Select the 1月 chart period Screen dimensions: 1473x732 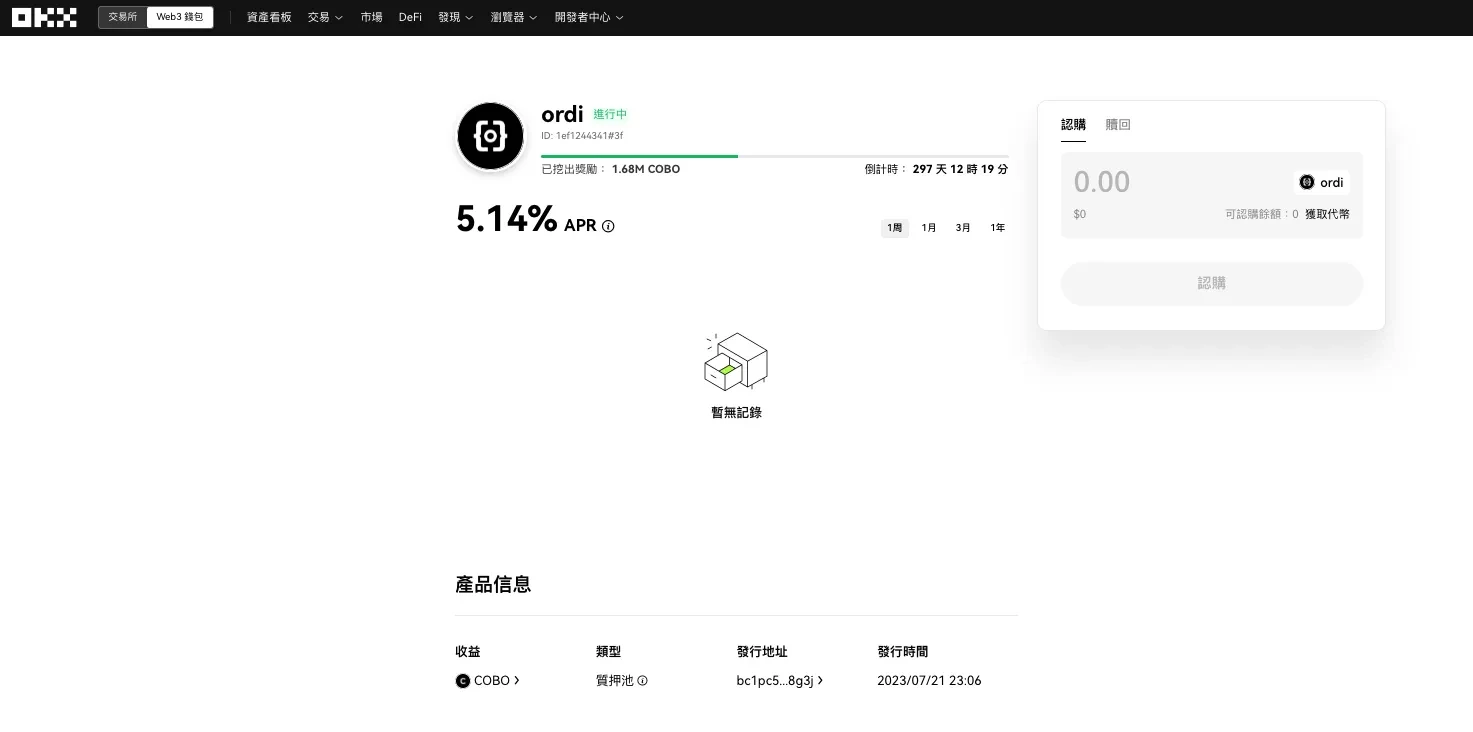point(928,227)
